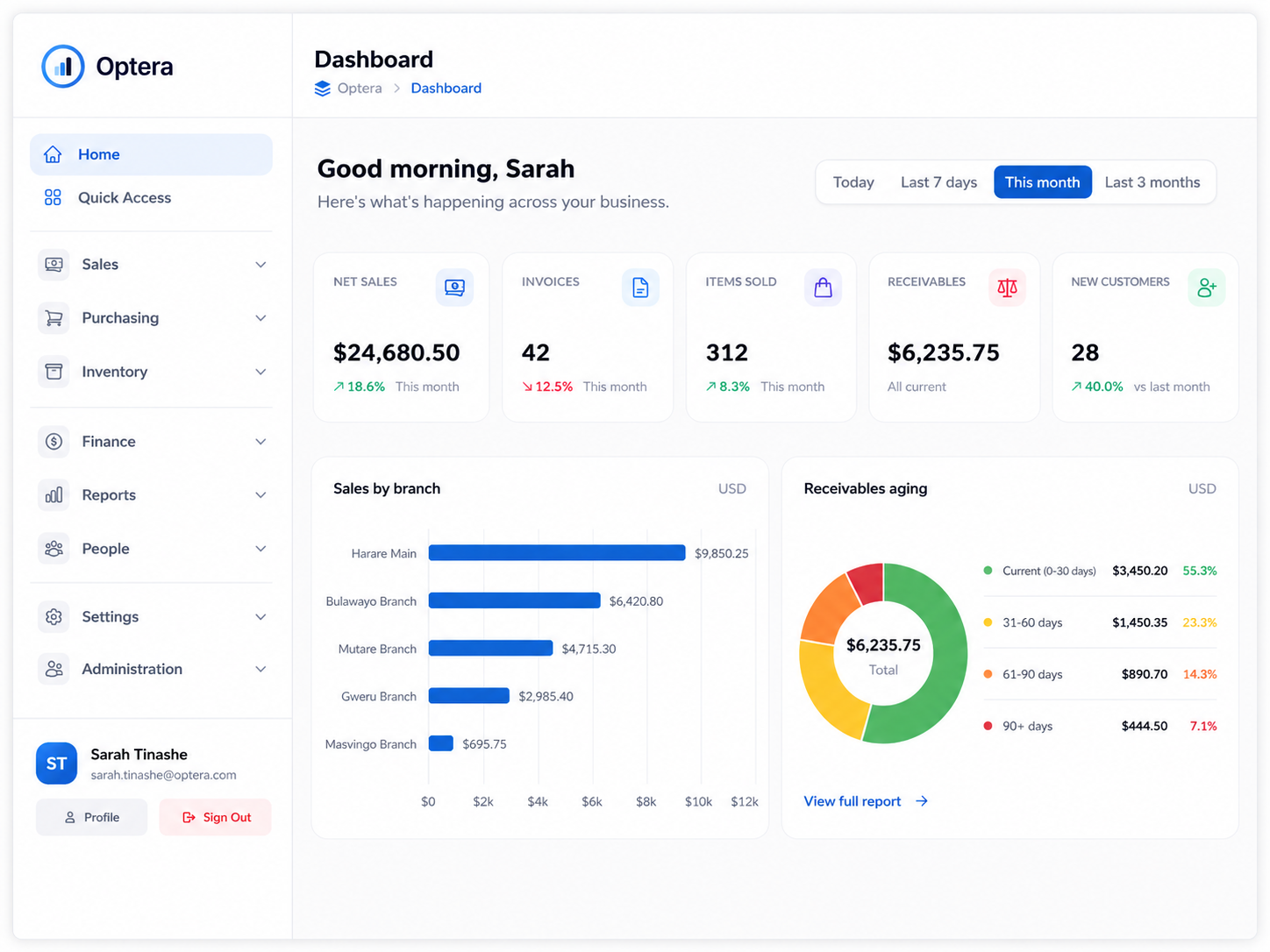Click the Invoices document icon
This screenshot has width=1270, height=952.
click(x=640, y=288)
